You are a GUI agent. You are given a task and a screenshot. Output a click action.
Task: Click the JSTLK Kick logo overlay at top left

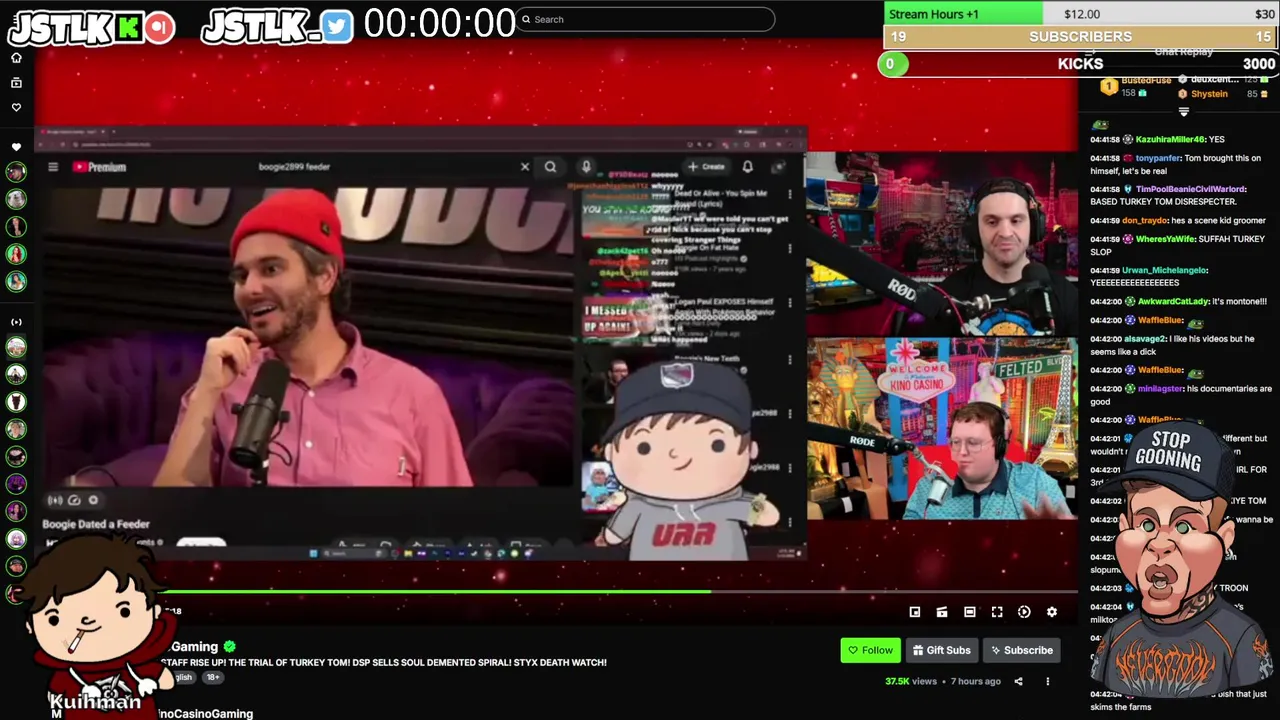click(91, 27)
